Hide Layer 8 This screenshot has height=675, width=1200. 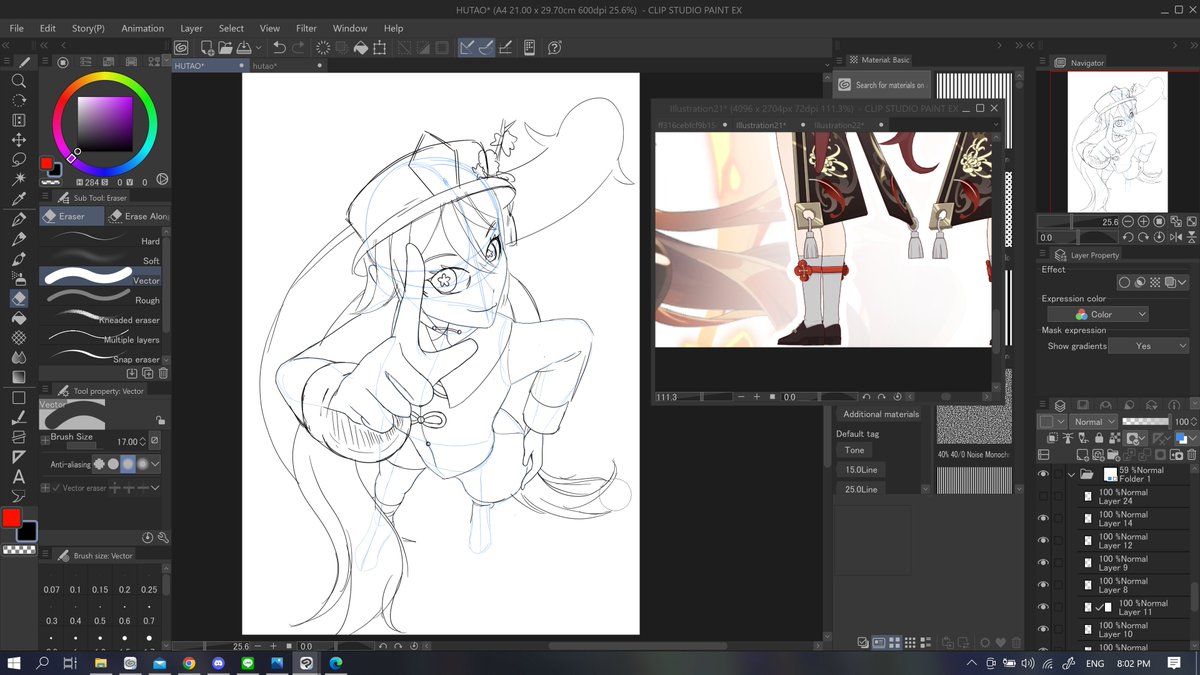[1043, 585]
